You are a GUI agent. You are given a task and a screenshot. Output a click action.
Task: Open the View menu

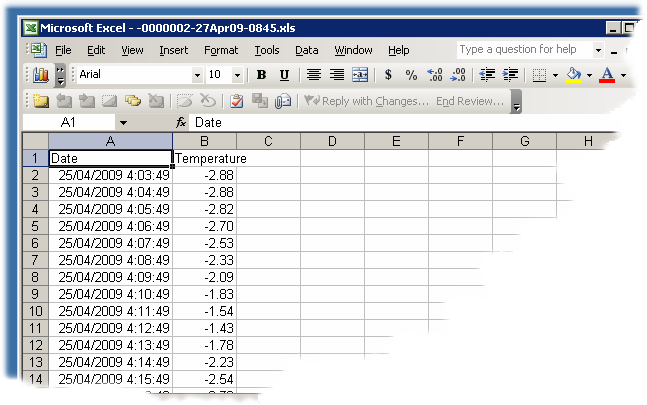tap(132, 50)
